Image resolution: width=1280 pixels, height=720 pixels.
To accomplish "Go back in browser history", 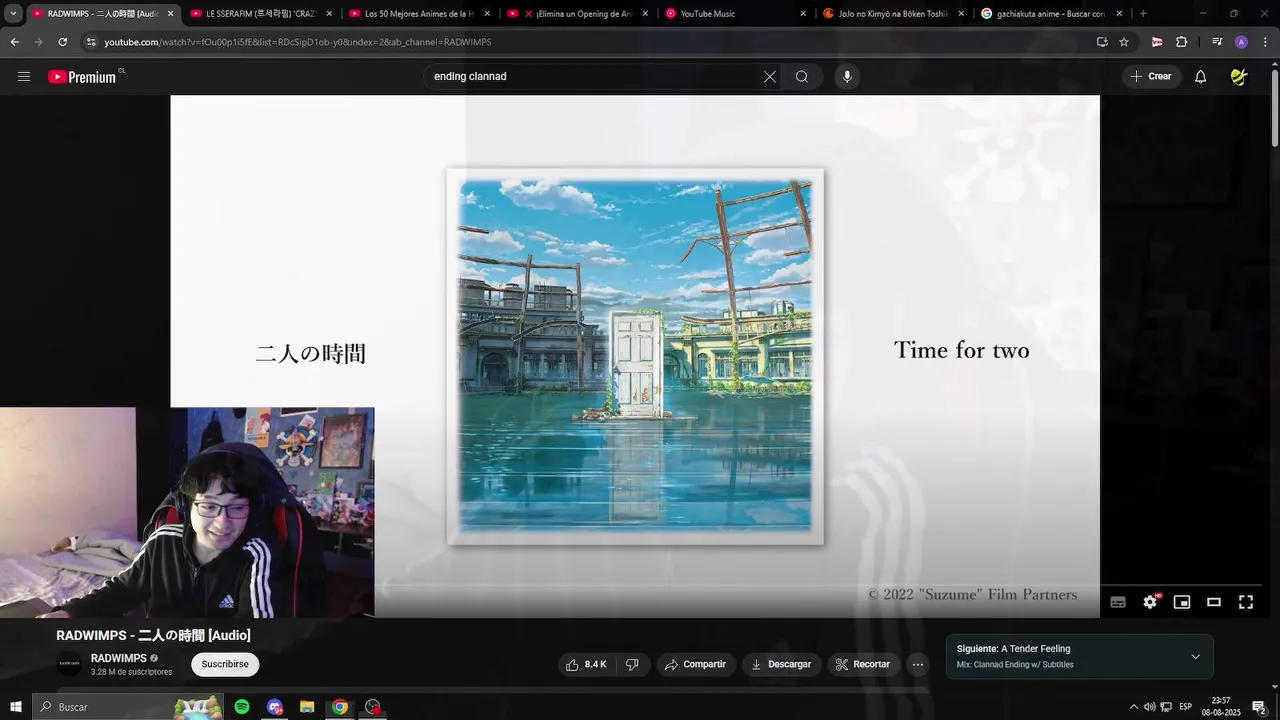I will click(14, 42).
